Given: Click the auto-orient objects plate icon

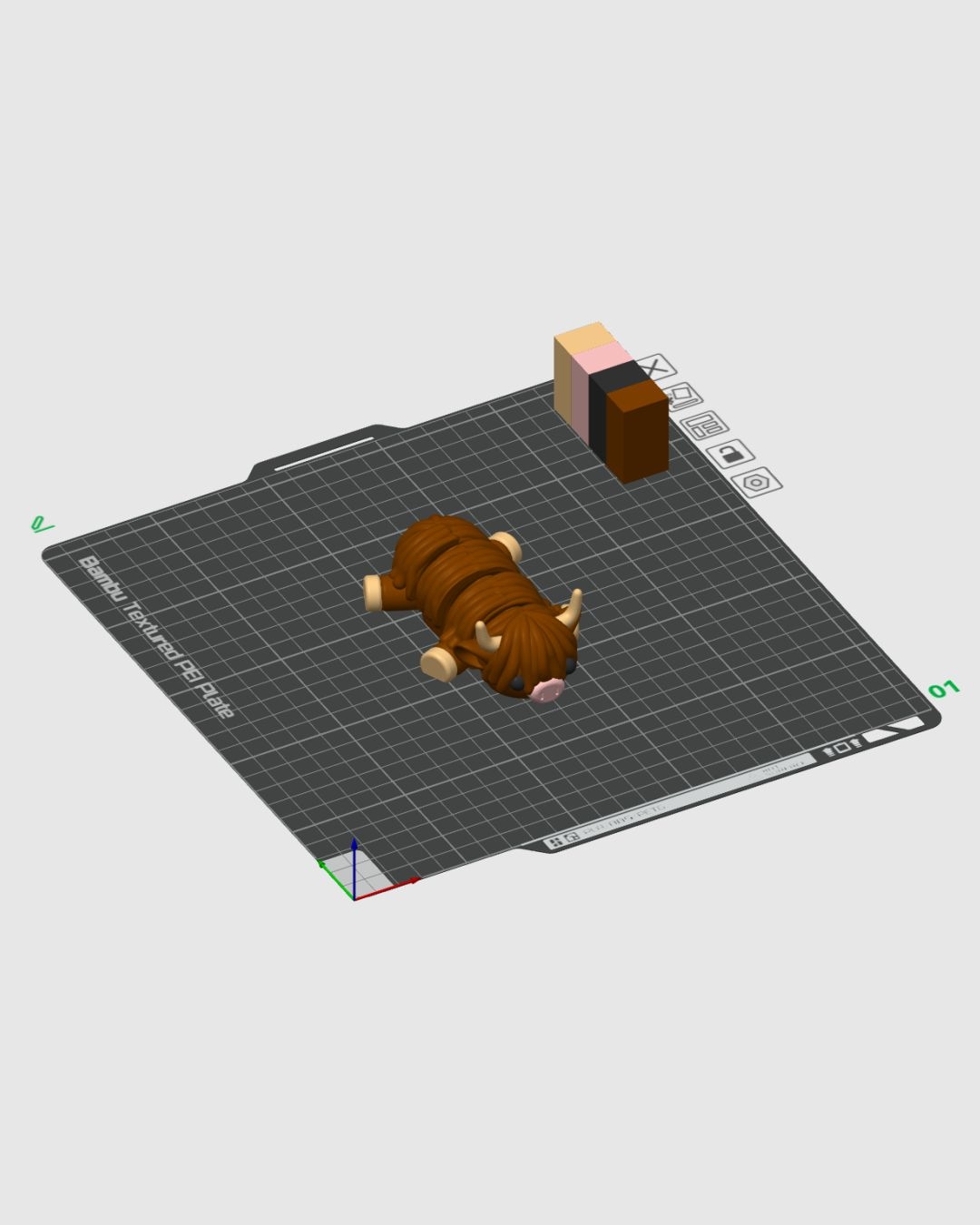Looking at the screenshot, I should pos(682,396).
